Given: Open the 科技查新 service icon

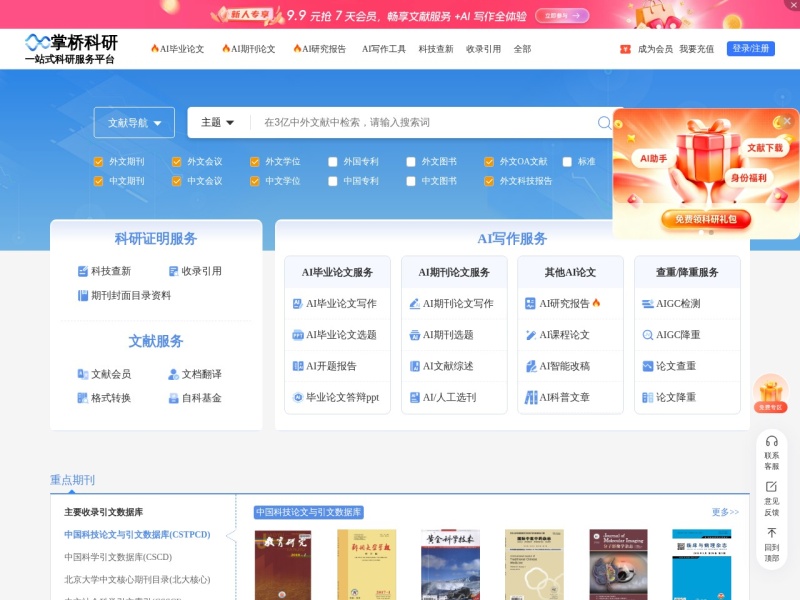Looking at the screenshot, I should click(83, 271).
